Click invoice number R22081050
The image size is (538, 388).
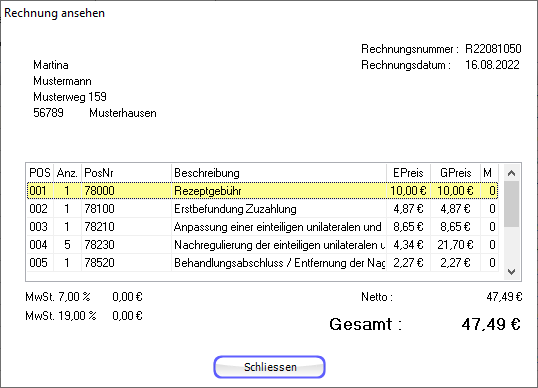point(493,49)
